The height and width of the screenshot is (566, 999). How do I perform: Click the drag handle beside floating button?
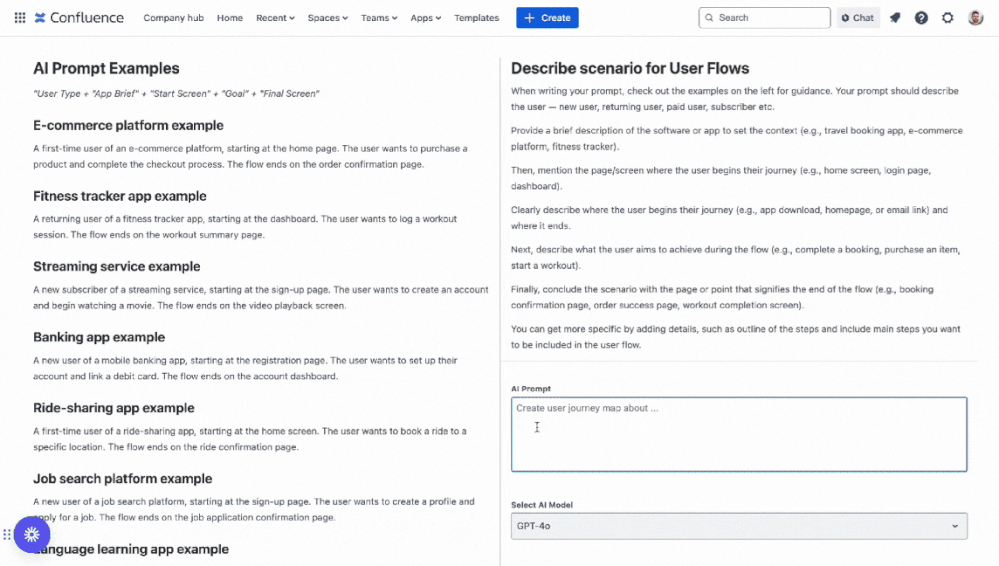click(x=7, y=534)
